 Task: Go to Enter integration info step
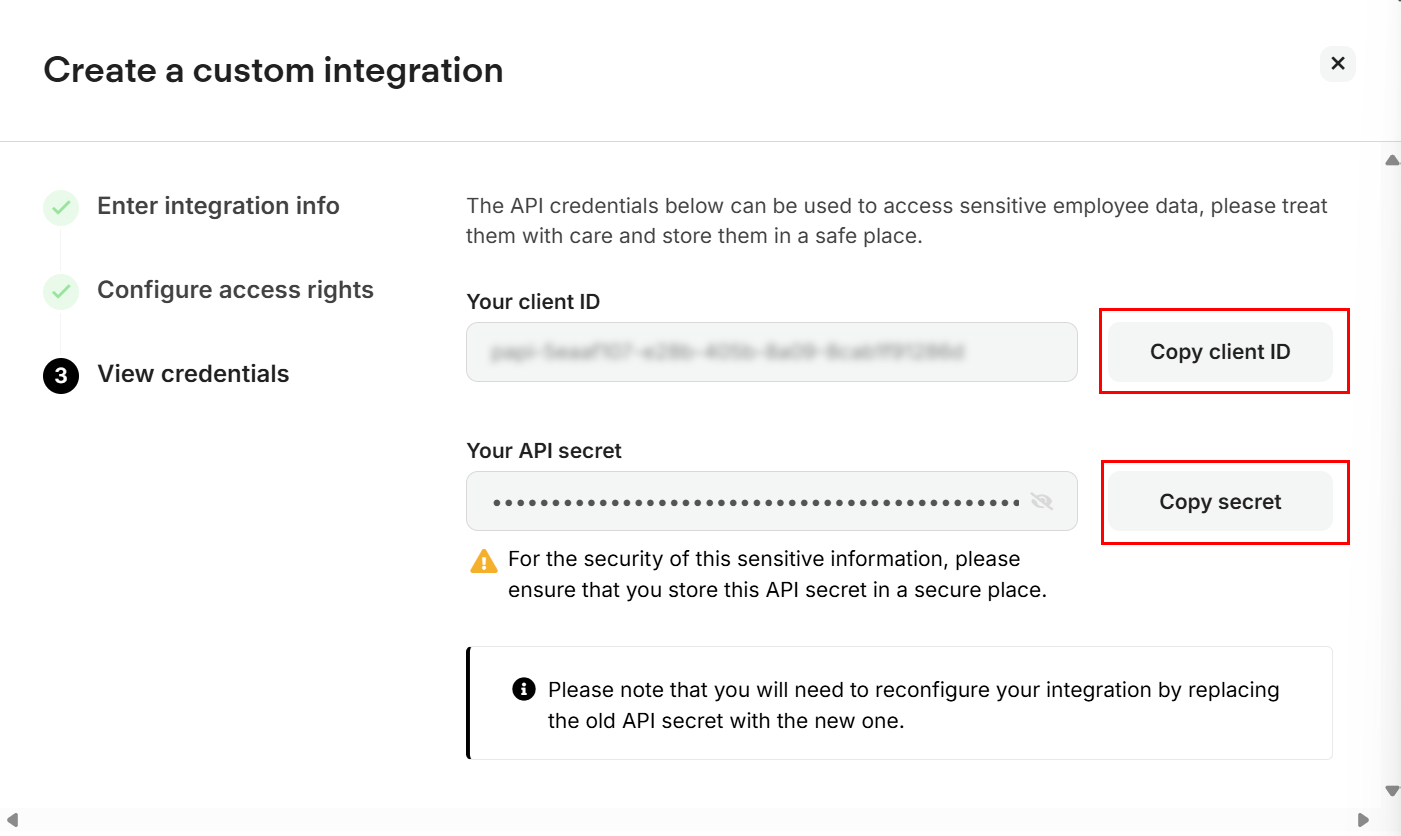point(218,206)
